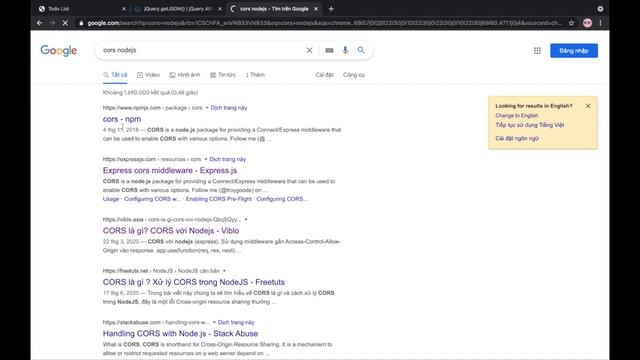Click the magnifier search icon
Screen dimensions: 640x360
361,50
